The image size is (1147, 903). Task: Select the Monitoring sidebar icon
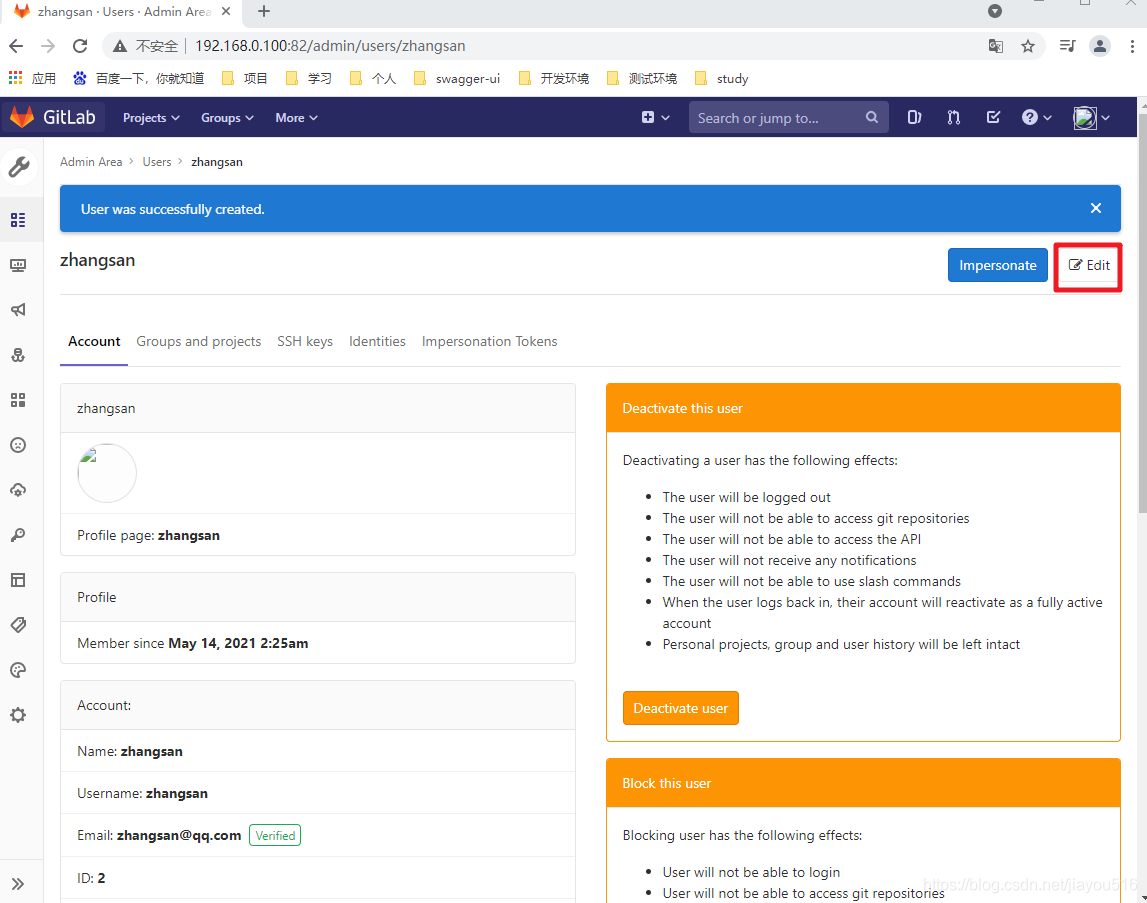point(21,265)
